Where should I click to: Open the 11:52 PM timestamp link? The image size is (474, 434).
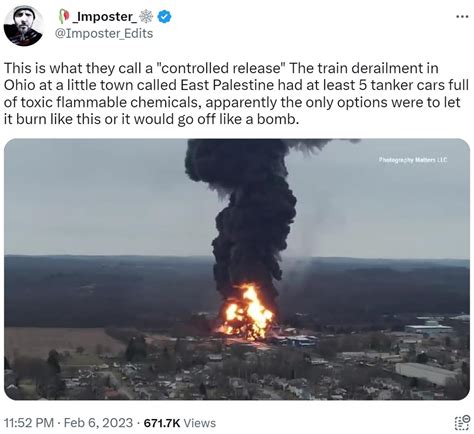(x=29, y=423)
